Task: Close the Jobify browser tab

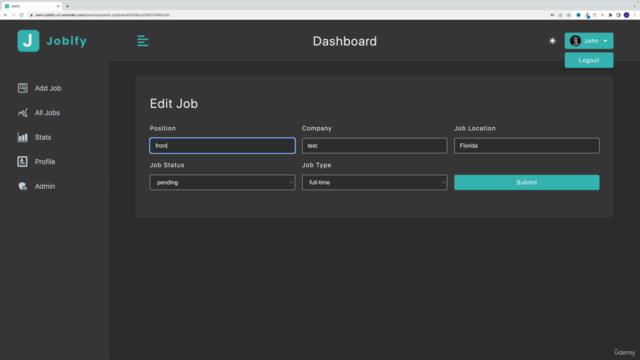Action: click(58, 6)
